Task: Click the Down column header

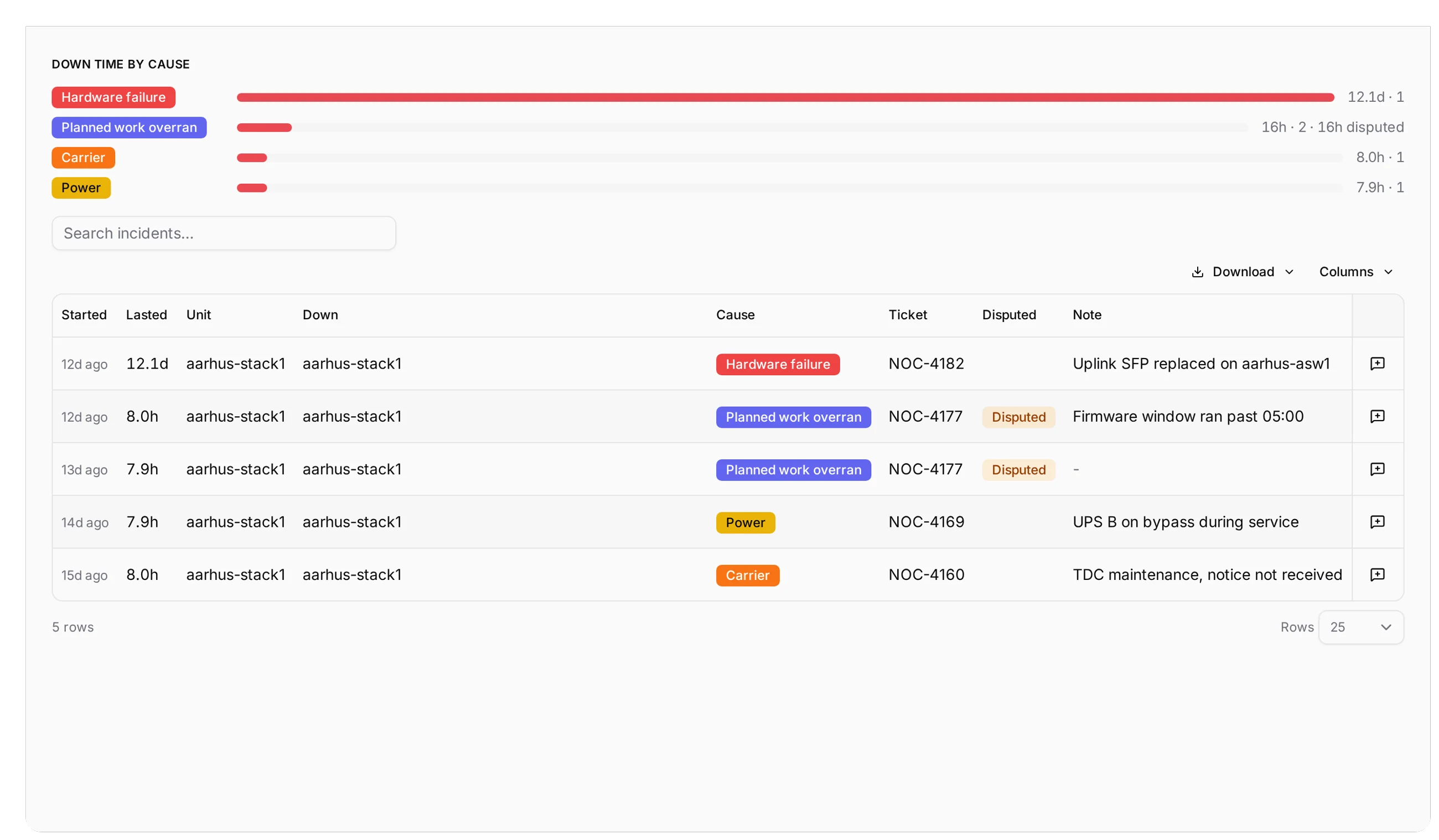Action: pyautogui.click(x=320, y=315)
